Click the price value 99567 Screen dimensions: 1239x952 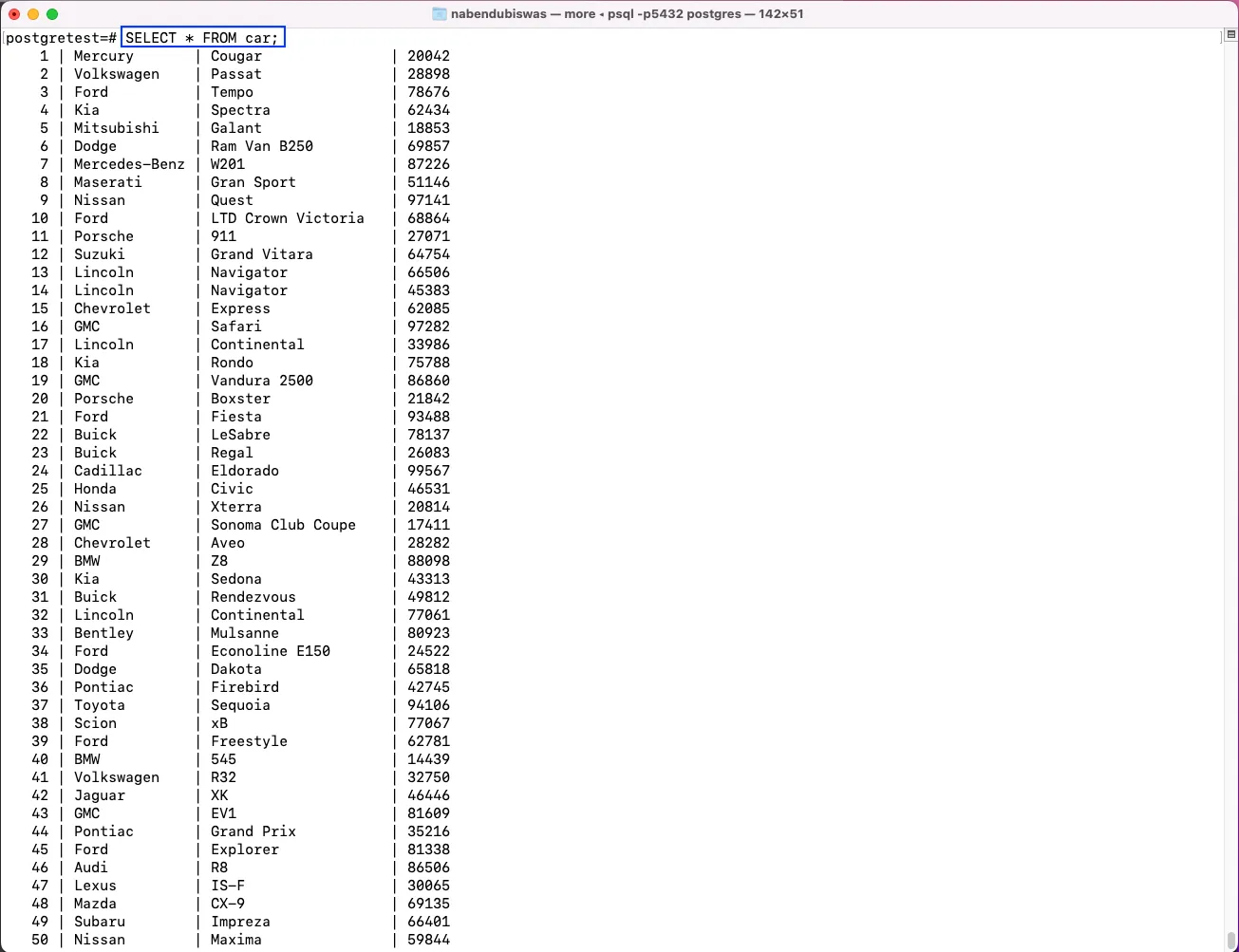click(428, 471)
